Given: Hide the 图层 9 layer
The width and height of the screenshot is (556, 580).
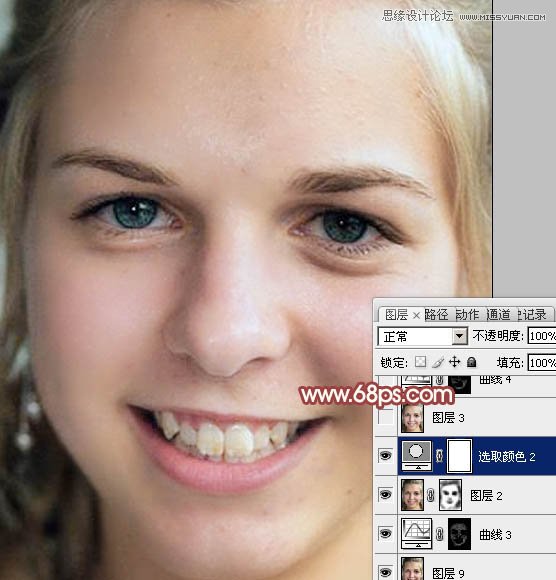Looking at the screenshot, I should 386,572.
